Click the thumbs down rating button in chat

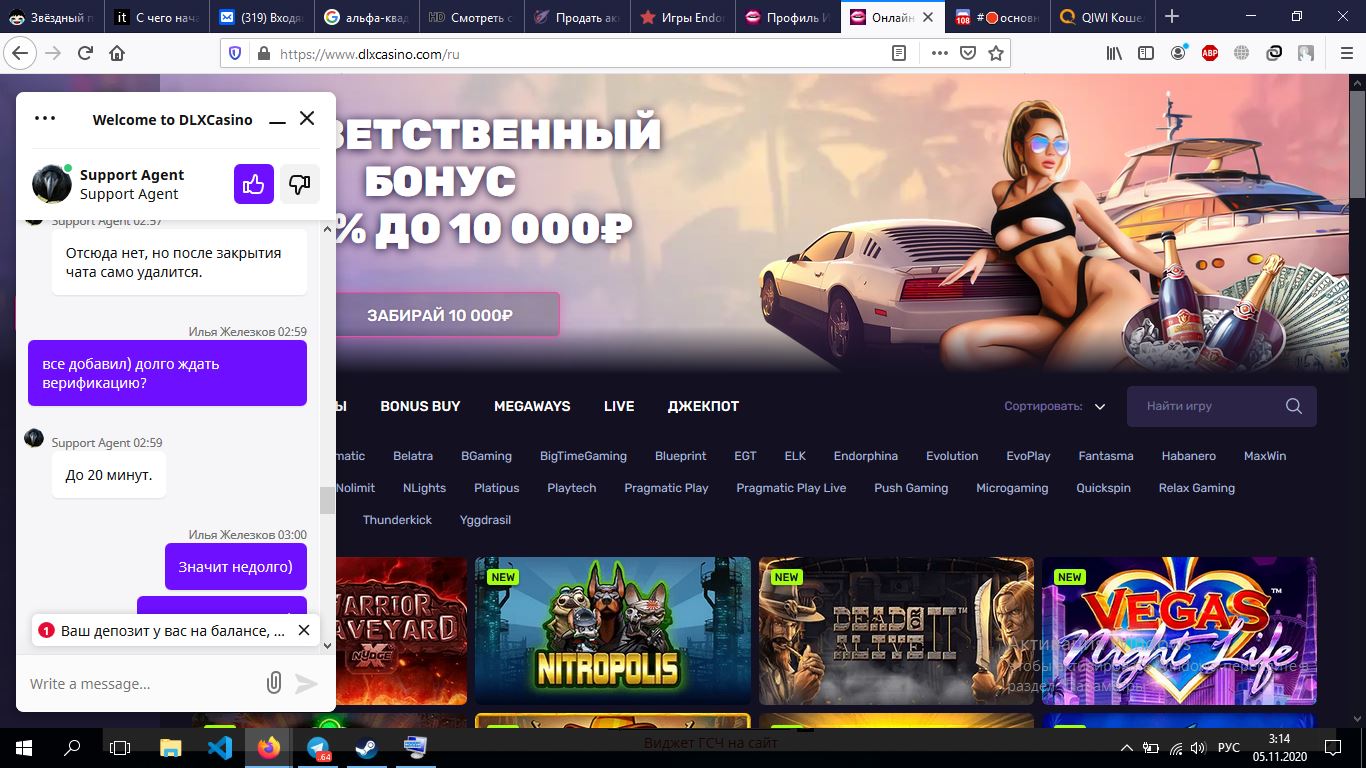point(300,184)
